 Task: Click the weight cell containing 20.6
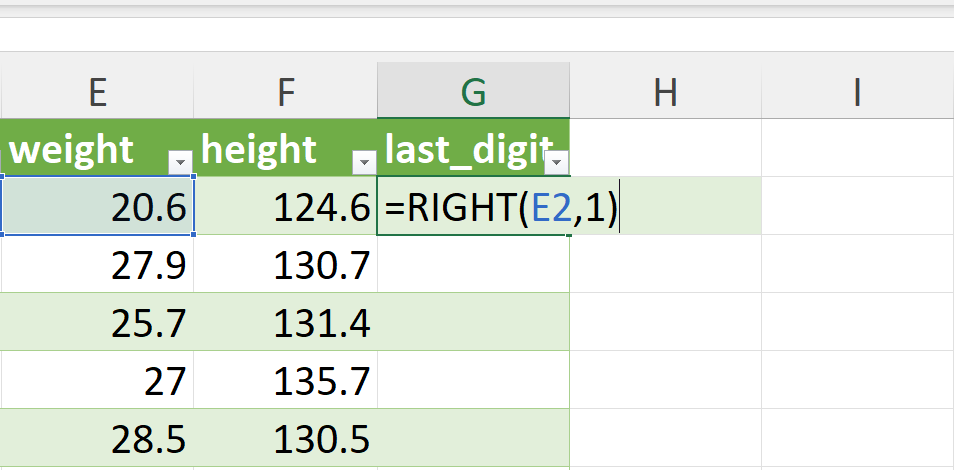(97, 206)
